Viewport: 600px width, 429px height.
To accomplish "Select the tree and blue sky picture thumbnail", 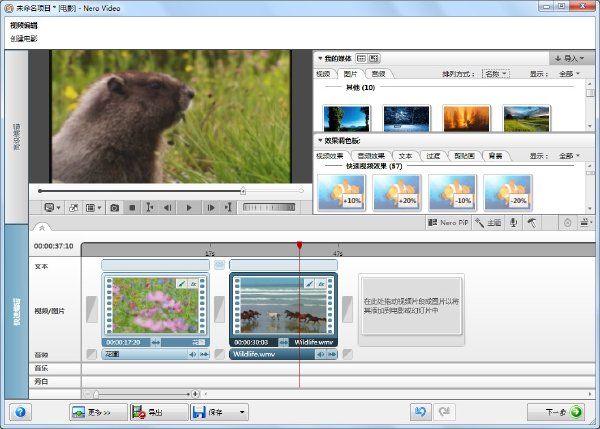I will tap(347, 119).
